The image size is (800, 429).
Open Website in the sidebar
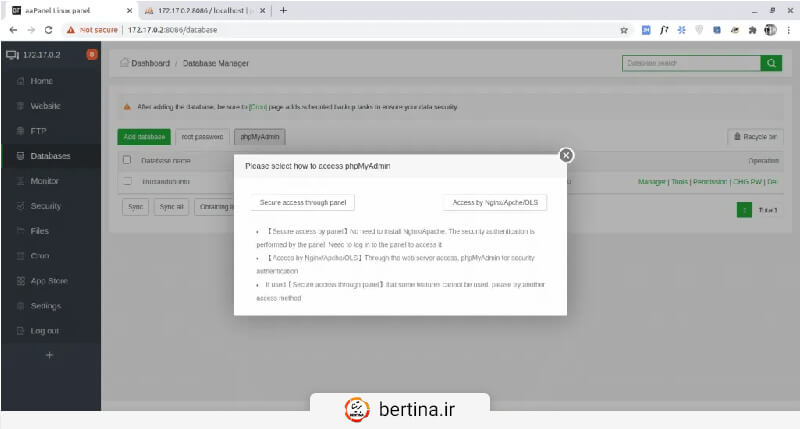(x=45, y=106)
